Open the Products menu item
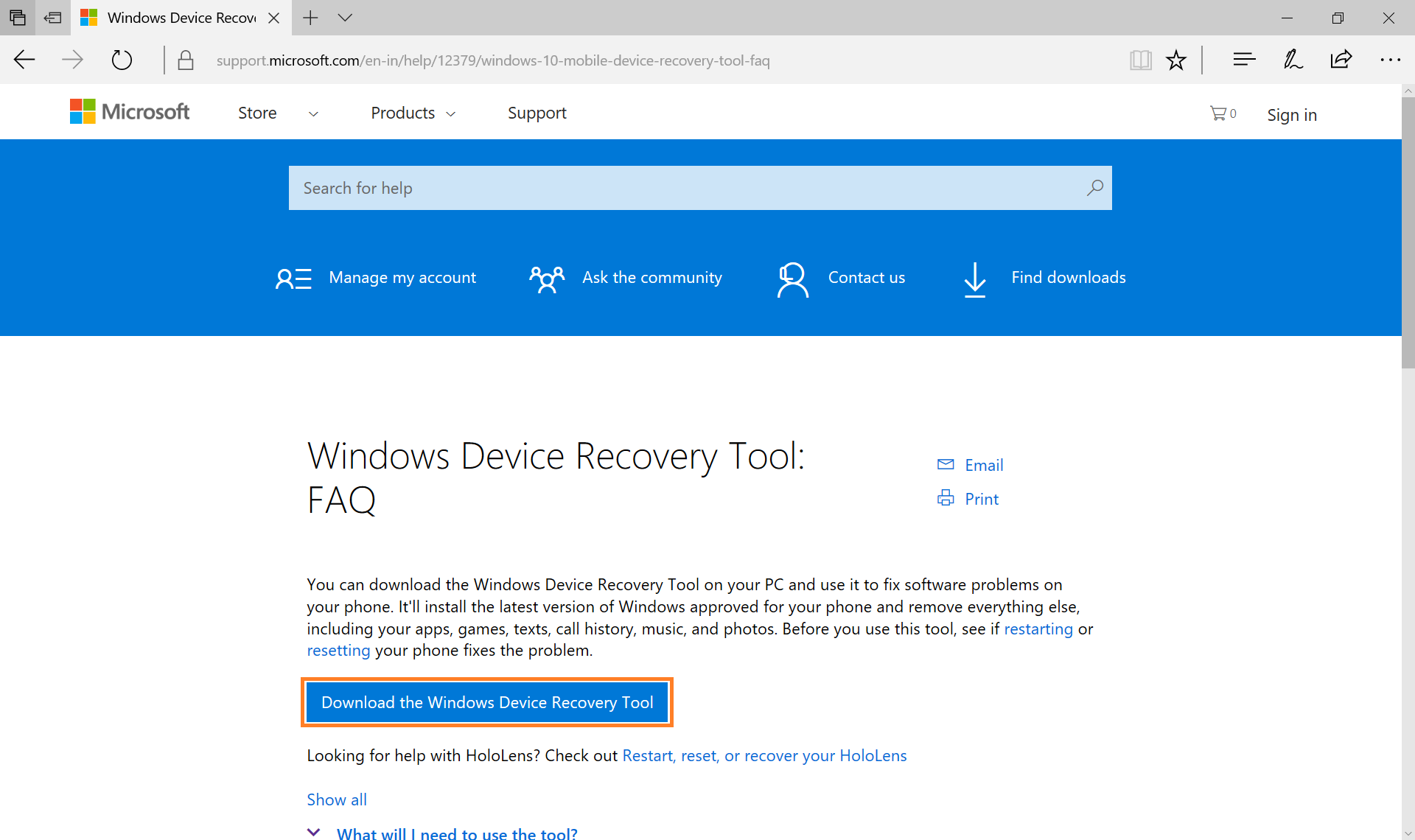The image size is (1415, 840). tap(403, 113)
